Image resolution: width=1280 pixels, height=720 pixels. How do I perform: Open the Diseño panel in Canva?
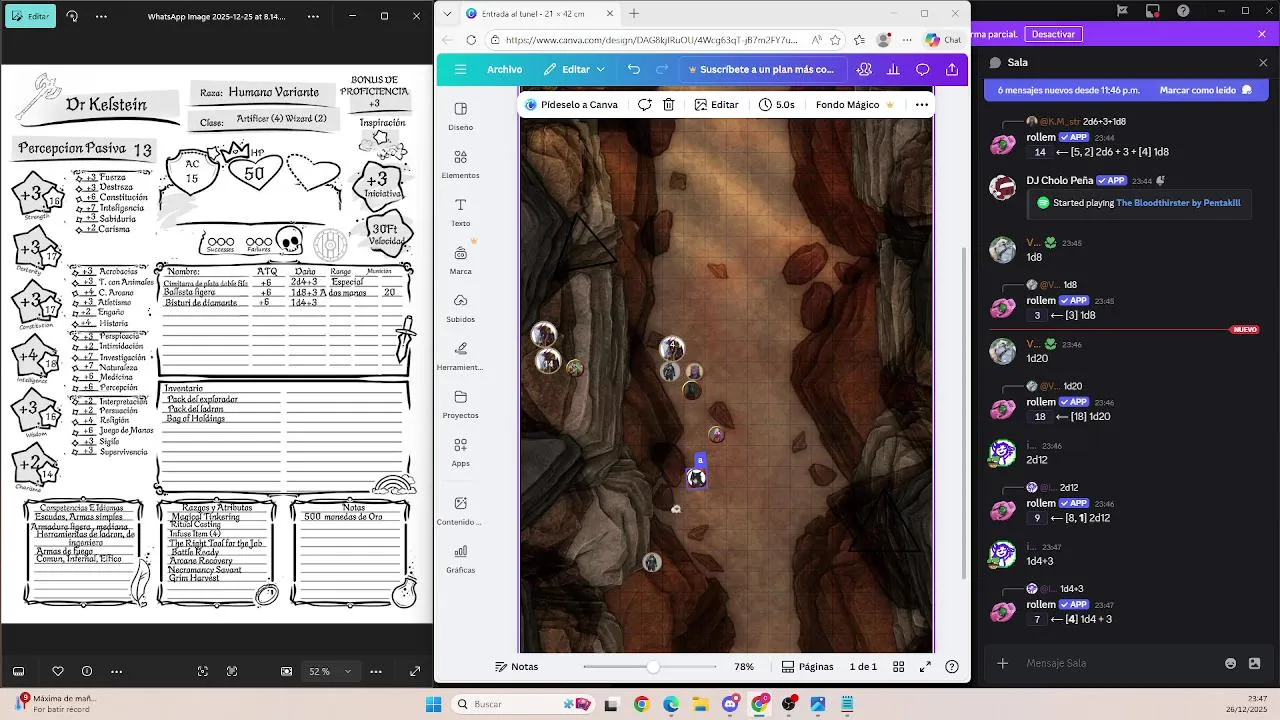click(460, 116)
